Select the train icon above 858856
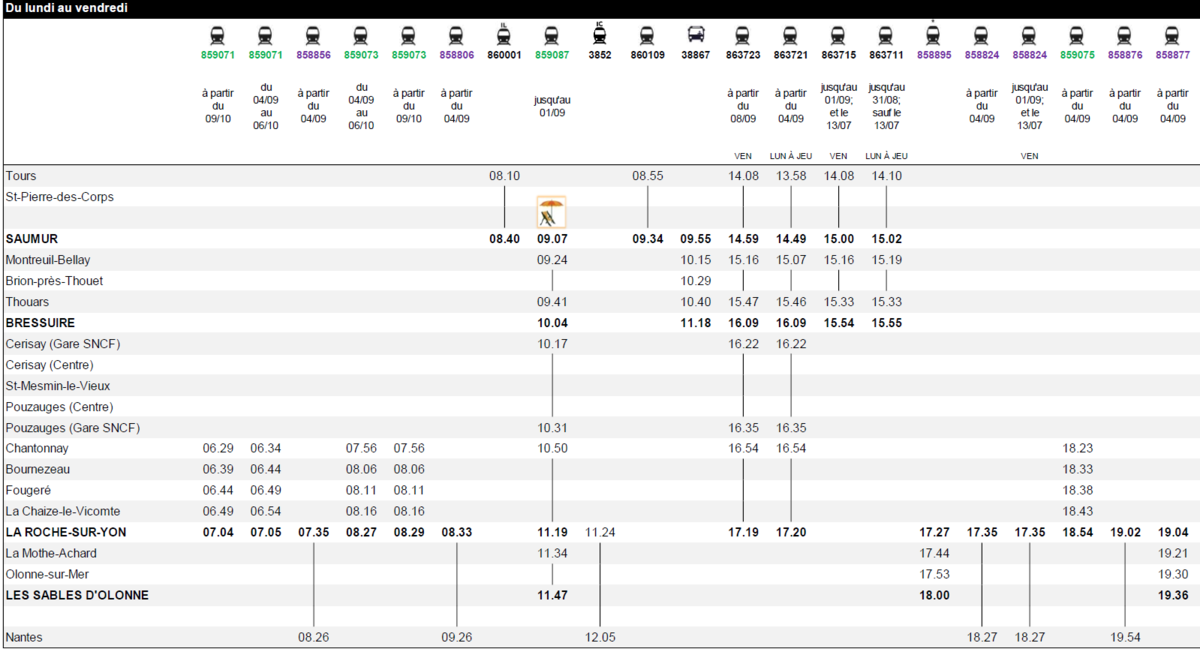The image size is (1200, 652). point(313,36)
